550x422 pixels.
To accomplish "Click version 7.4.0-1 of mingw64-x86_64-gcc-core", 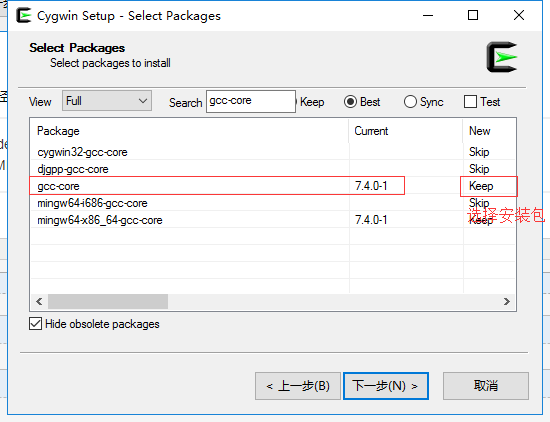I will 371,220.
